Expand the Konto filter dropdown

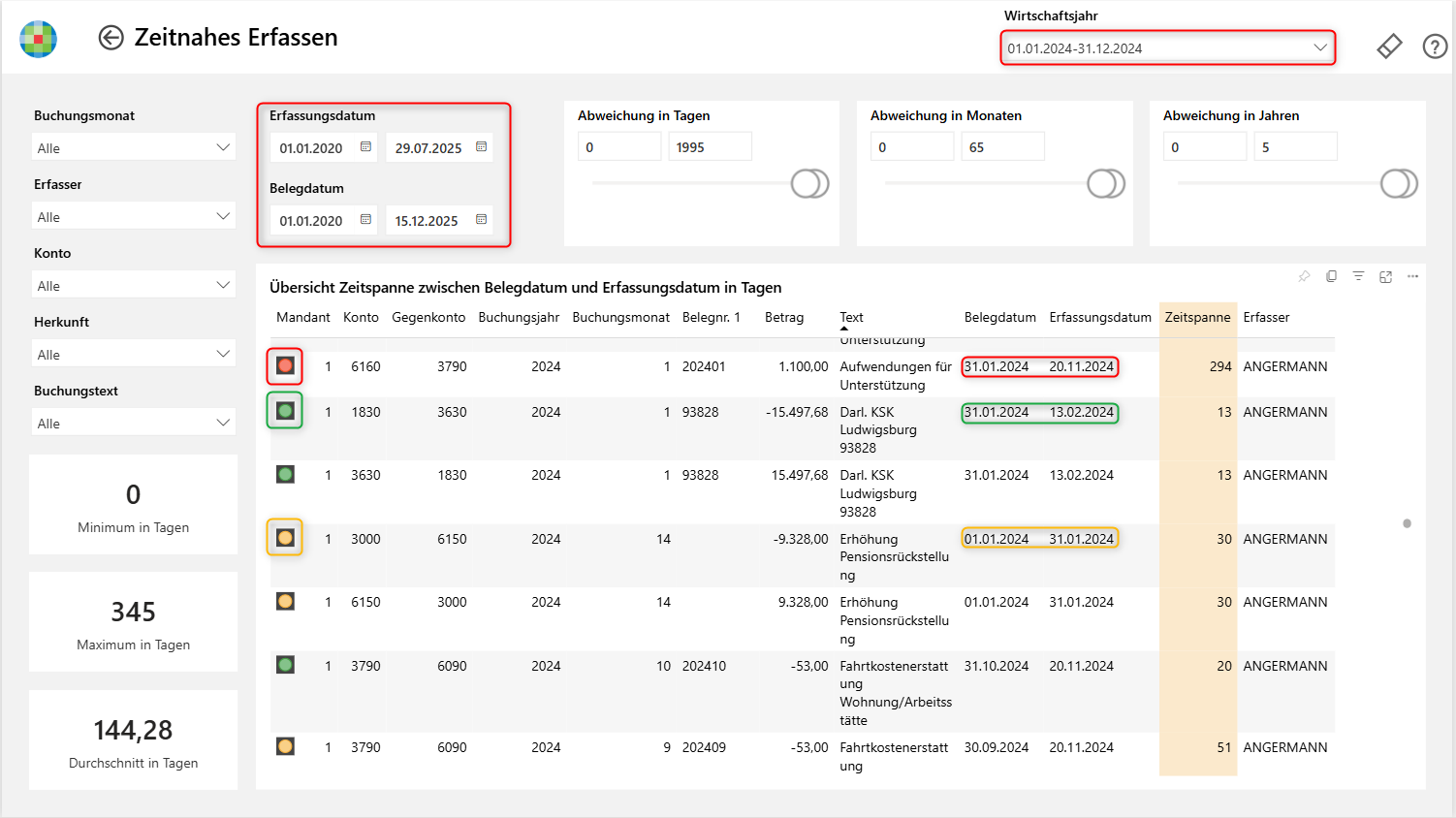click(x=135, y=285)
